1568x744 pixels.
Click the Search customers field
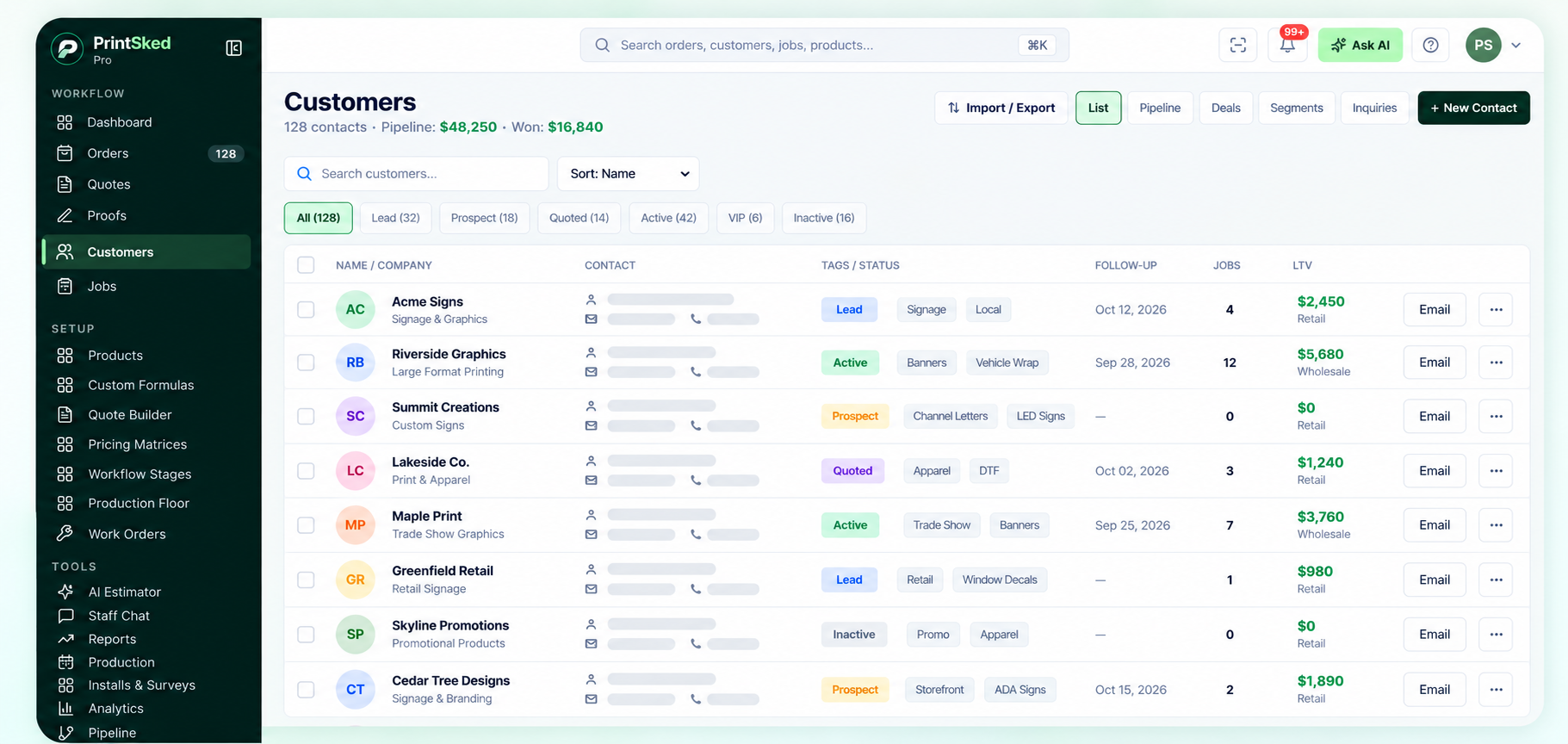417,174
